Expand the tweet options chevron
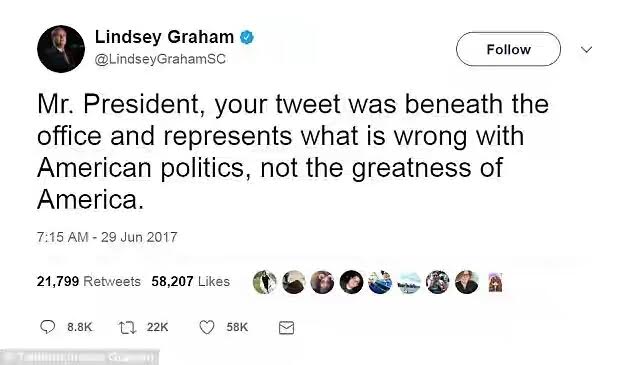The height and width of the screenshot is (365, 634). pos(586,49)
